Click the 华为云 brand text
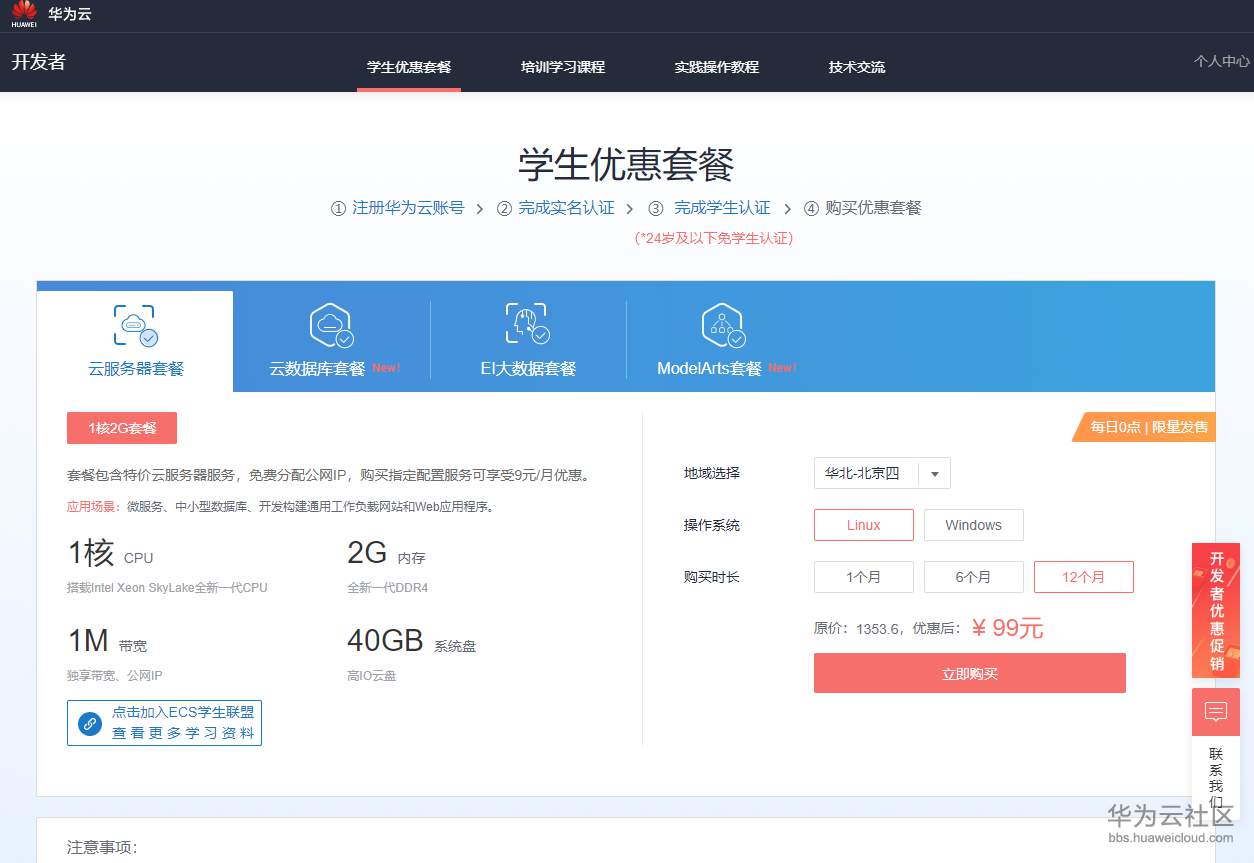1254x863 pixels. tap(70, 15)
